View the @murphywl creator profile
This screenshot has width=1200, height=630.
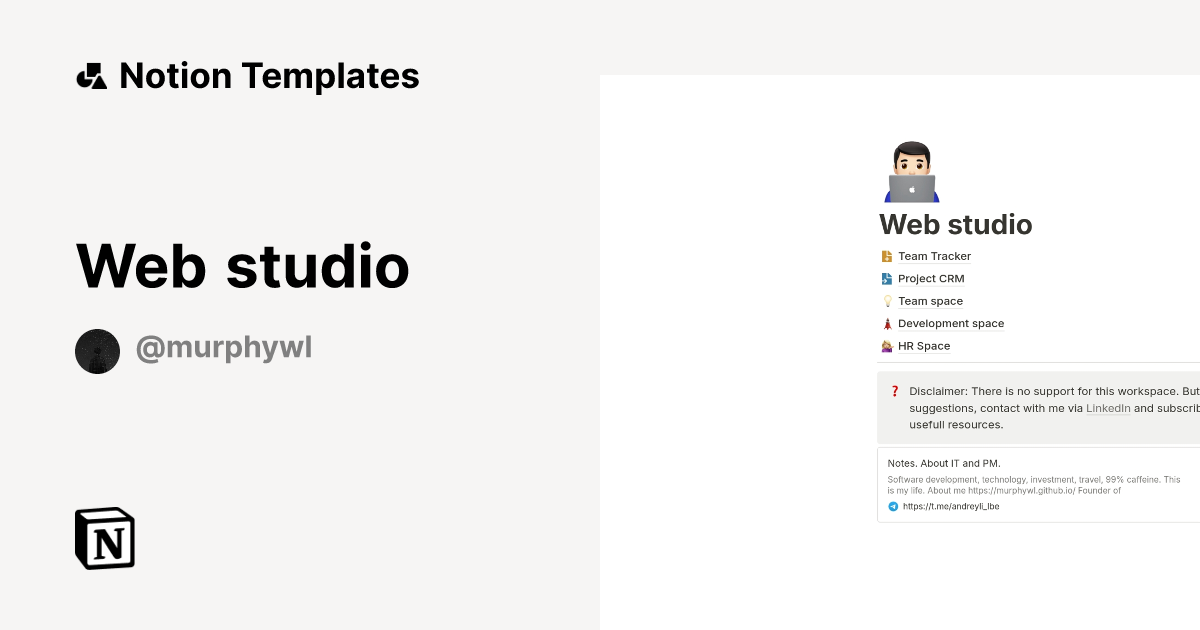pyautogui.click(x=224, y=347)
